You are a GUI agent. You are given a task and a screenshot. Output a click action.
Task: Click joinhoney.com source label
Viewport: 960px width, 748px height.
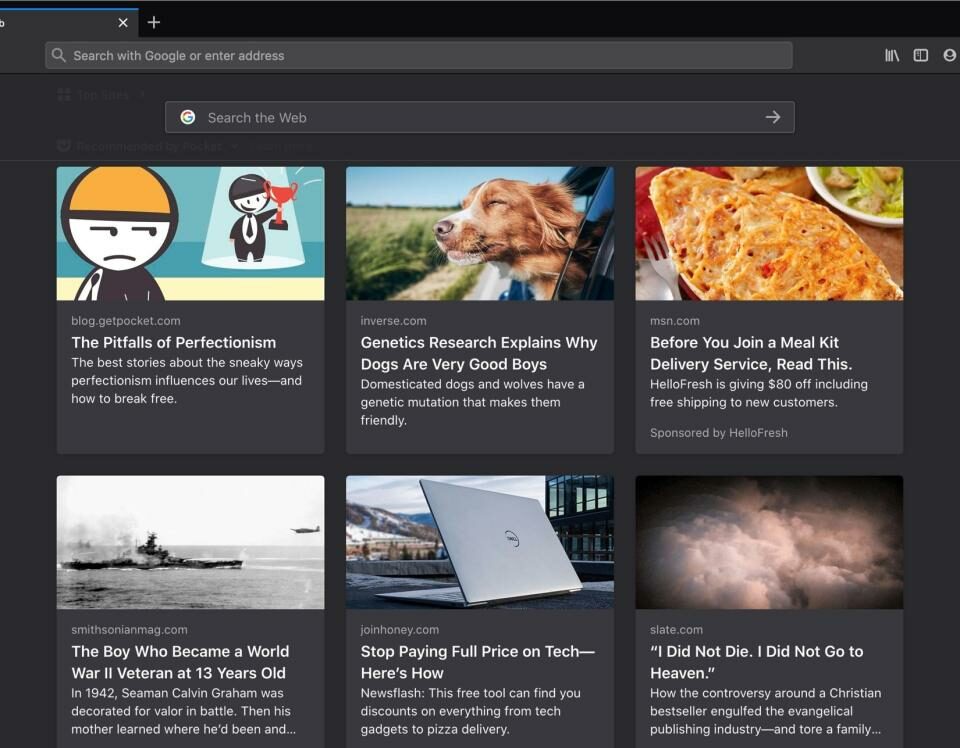click(x=399, y=629)
